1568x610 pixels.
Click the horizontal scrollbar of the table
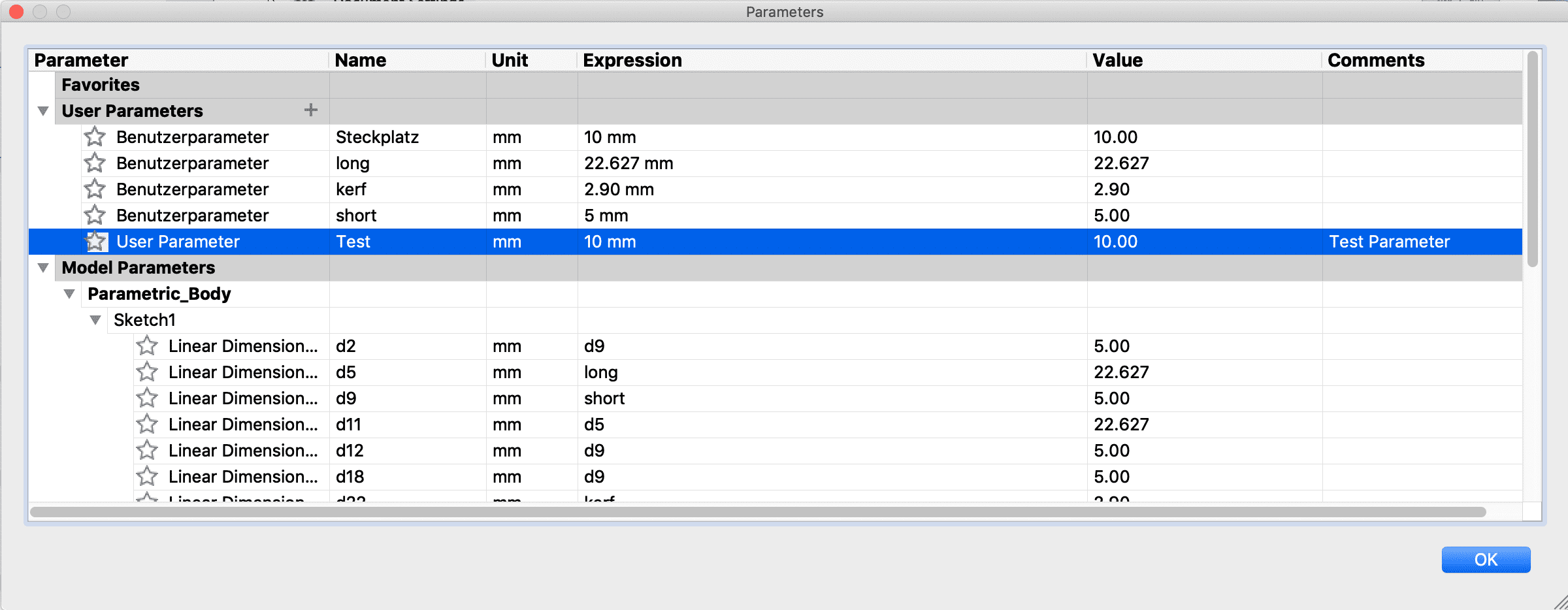(758, 512)
